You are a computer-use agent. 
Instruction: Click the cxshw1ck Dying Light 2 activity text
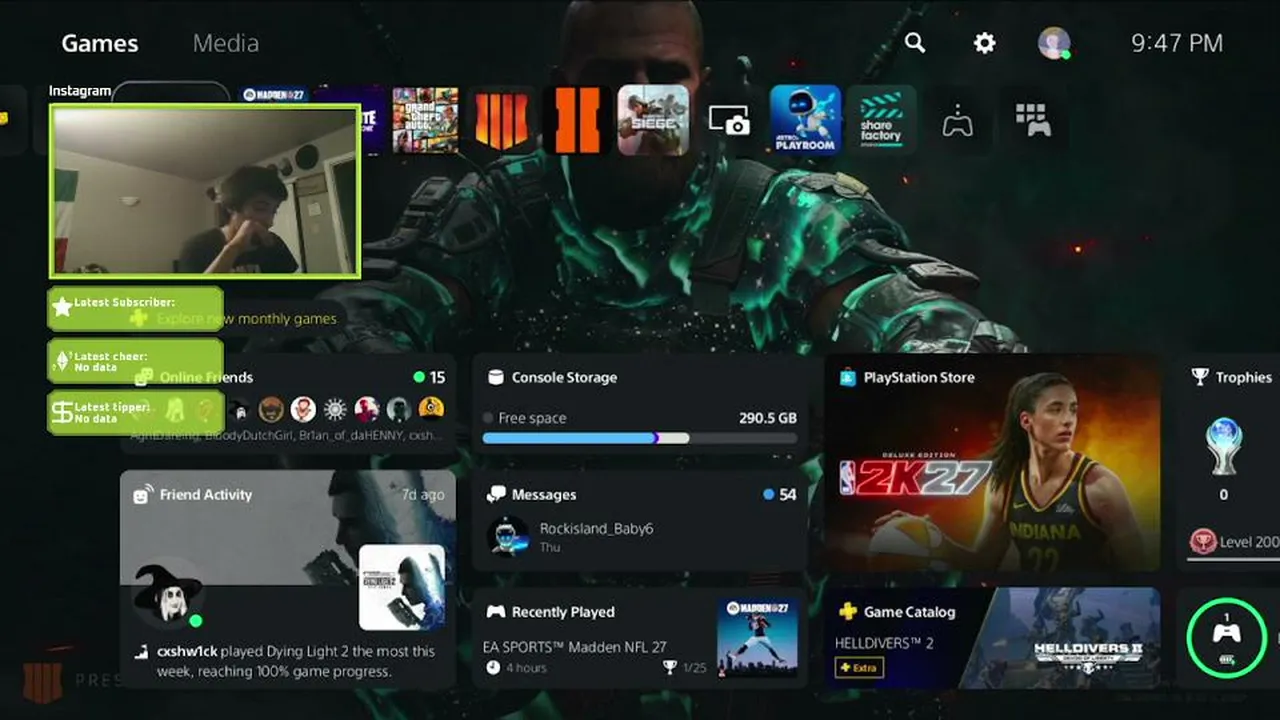click(296, 660)
